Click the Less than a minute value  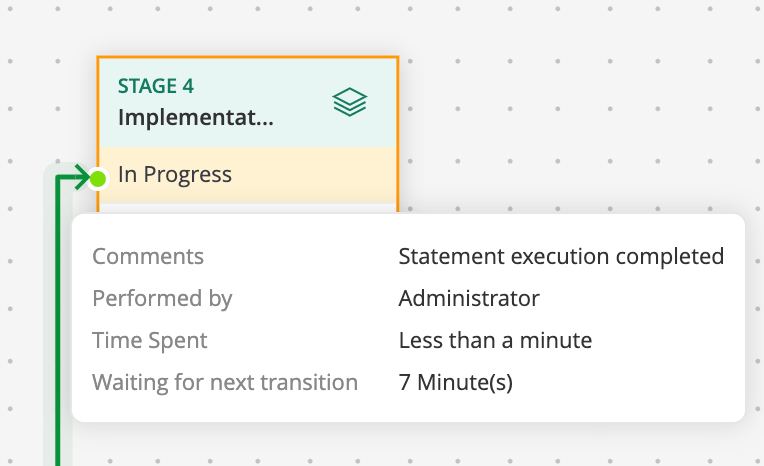[x=495, y=340]
